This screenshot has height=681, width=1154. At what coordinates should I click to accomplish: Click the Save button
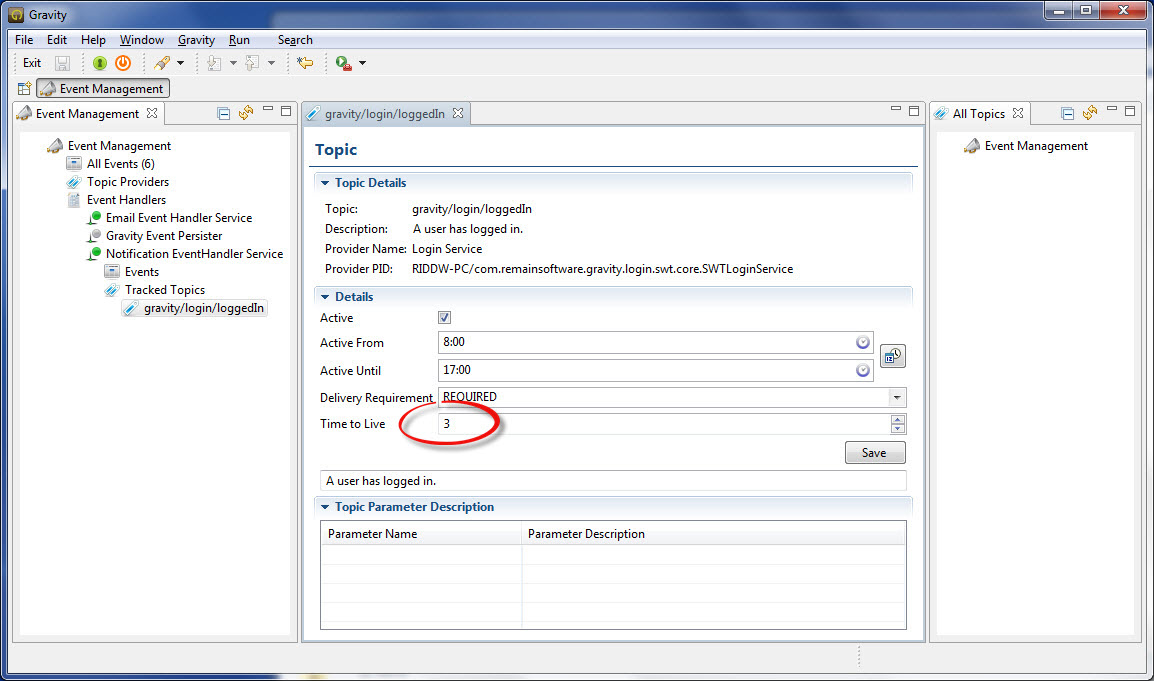874,453
